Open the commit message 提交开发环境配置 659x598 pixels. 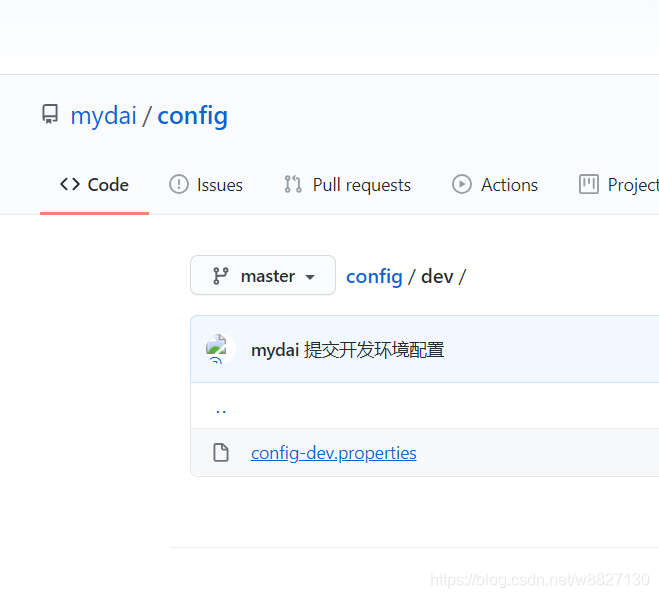point(374,350)
